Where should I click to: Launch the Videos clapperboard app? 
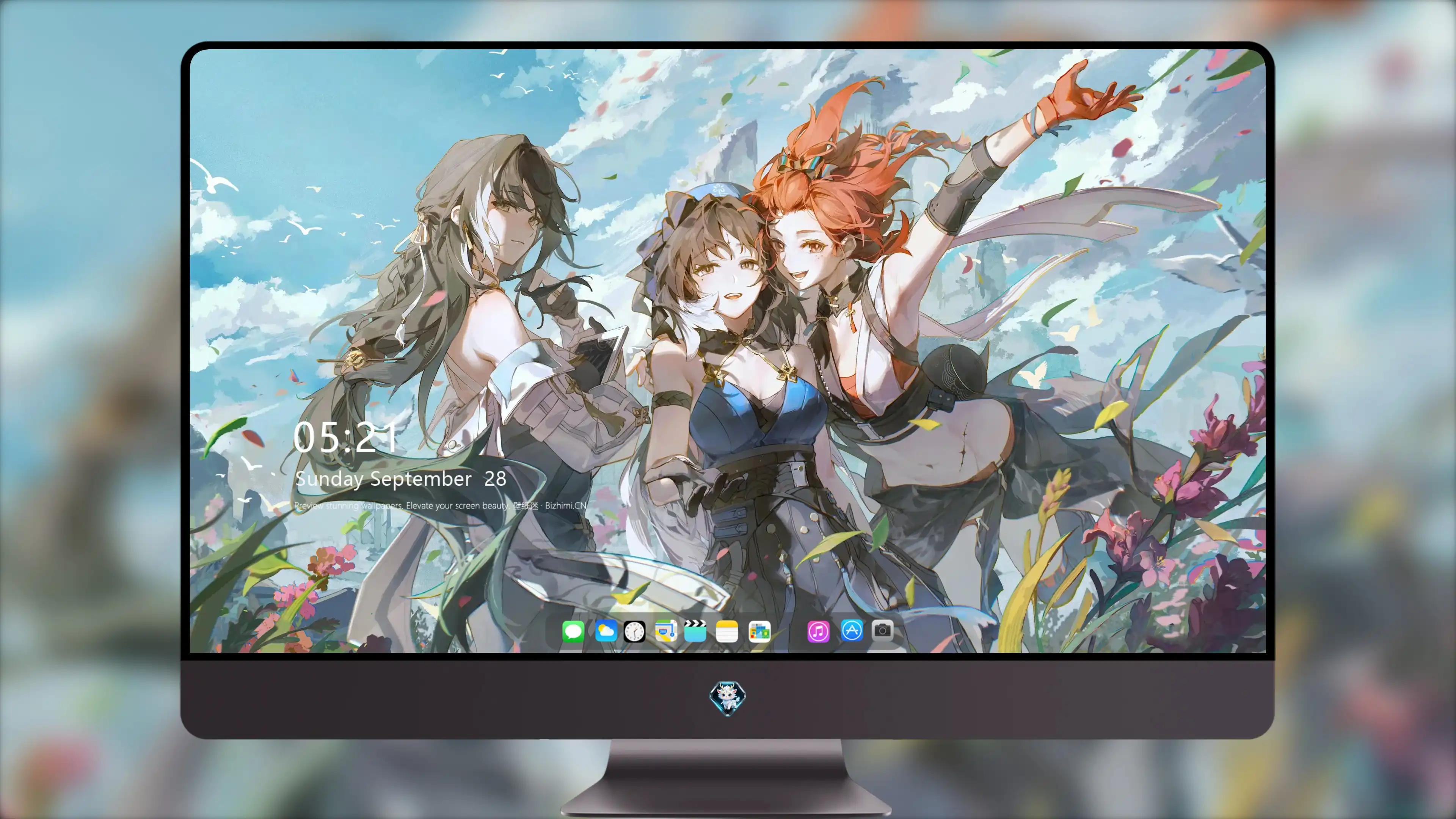(695, 631)
